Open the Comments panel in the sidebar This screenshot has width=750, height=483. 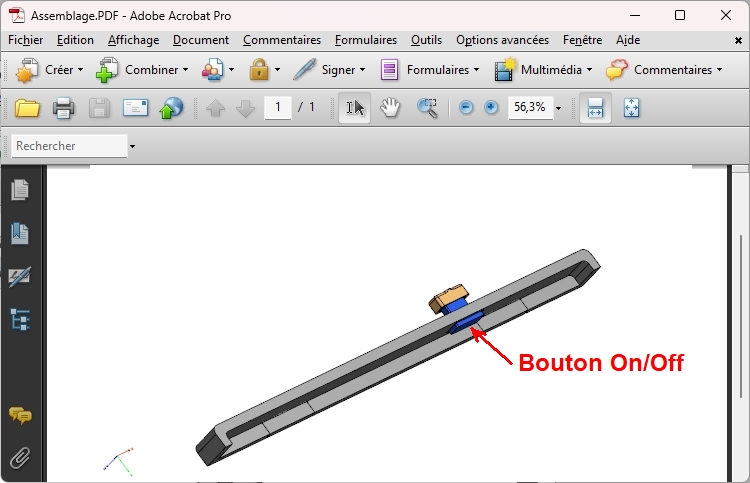(19, 415)
